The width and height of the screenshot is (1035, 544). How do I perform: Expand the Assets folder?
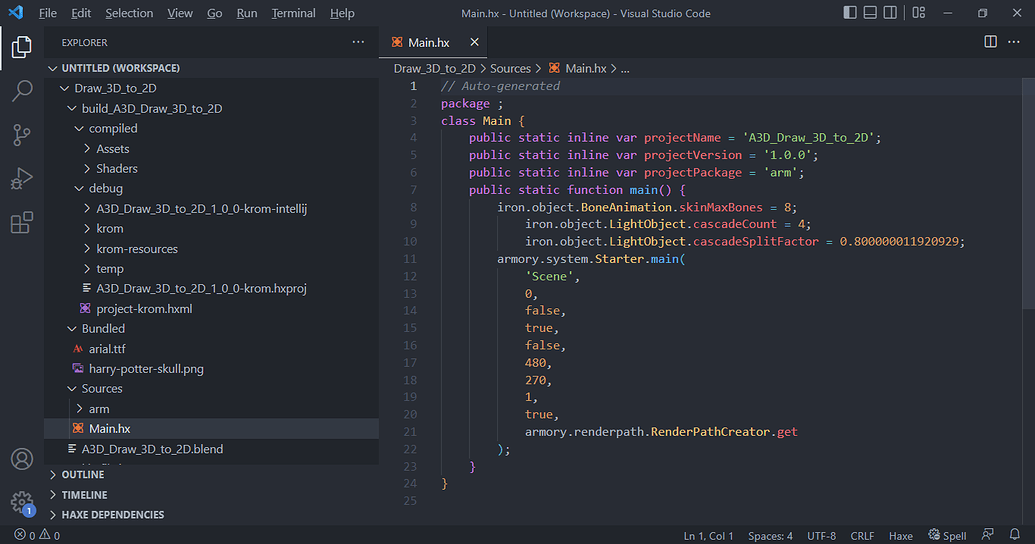[211, 149]
